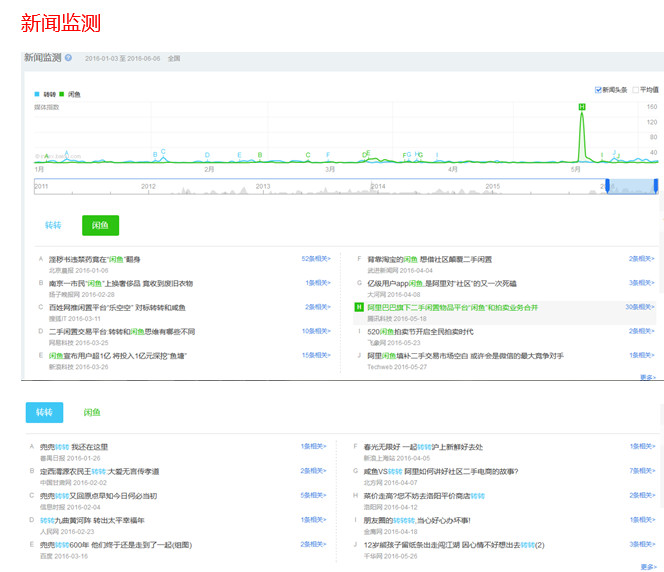Image resolution: width=664 pixels, height=572 pixels.
Task: Click the green H badge in the news list
Action: [x=359, y=307]
